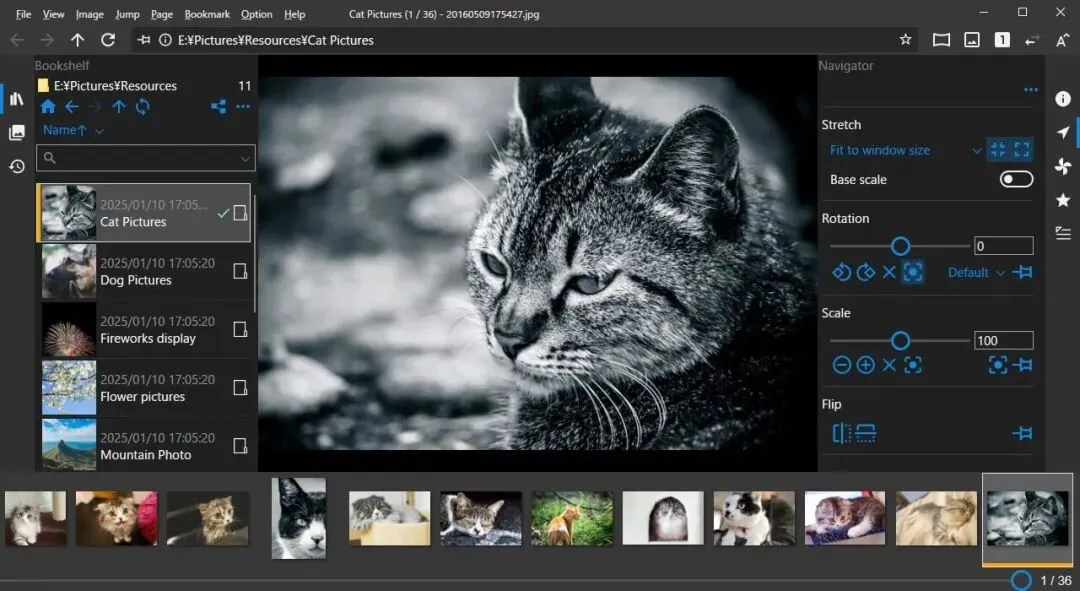
Task: Open the Bookmark menu
Action: click(207, 14)
